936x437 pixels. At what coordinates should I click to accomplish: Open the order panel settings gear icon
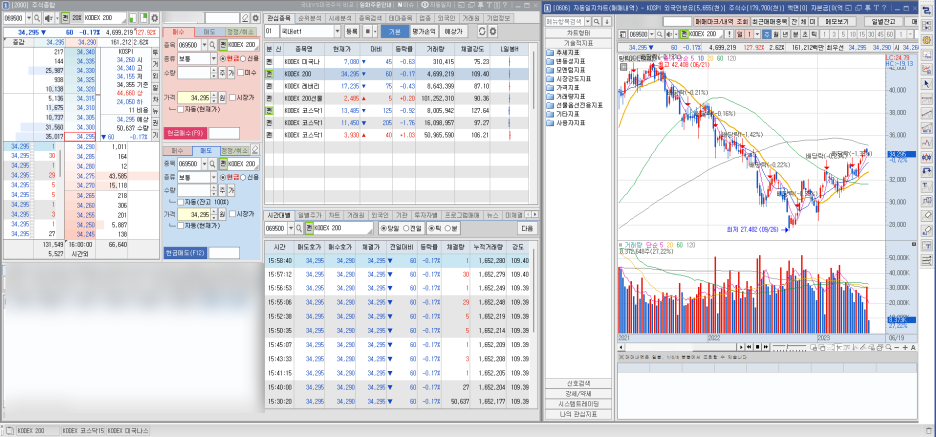255,19
